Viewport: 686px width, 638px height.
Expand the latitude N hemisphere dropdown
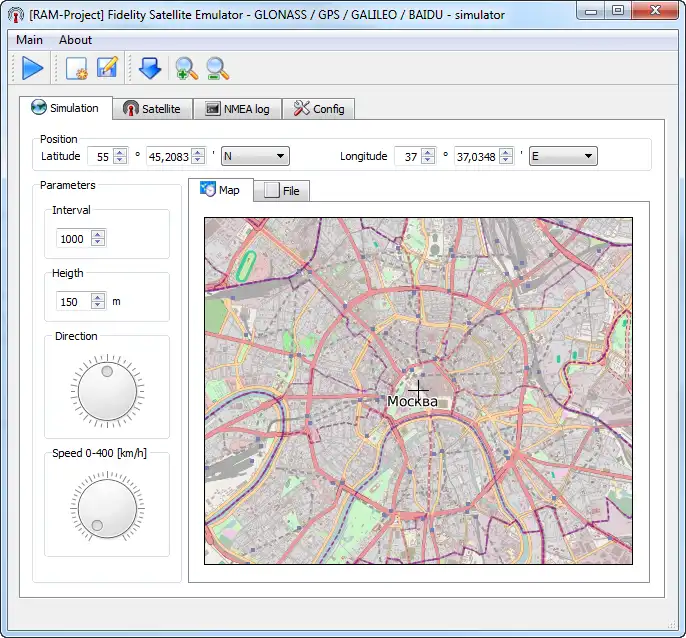coord(255,156)
